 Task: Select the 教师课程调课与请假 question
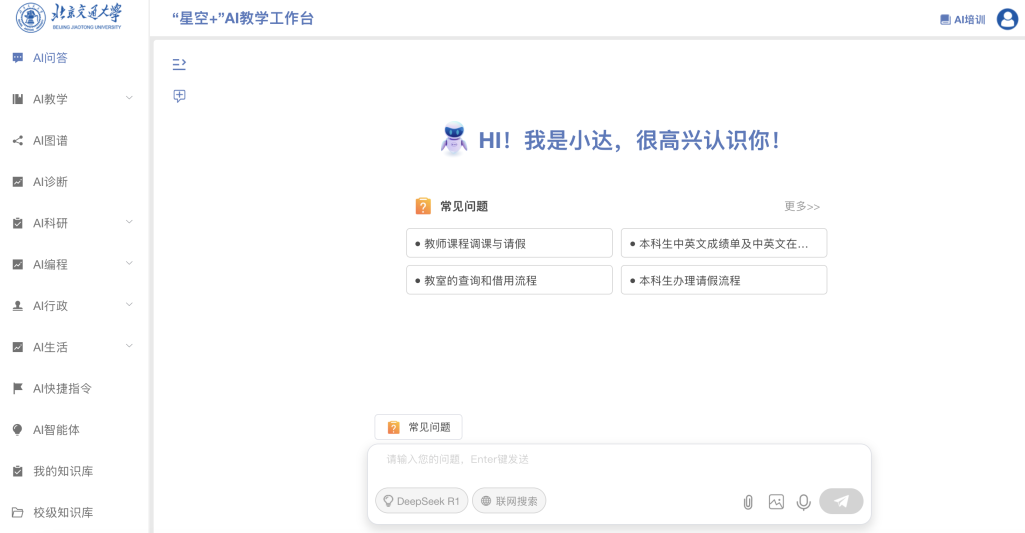509,243
